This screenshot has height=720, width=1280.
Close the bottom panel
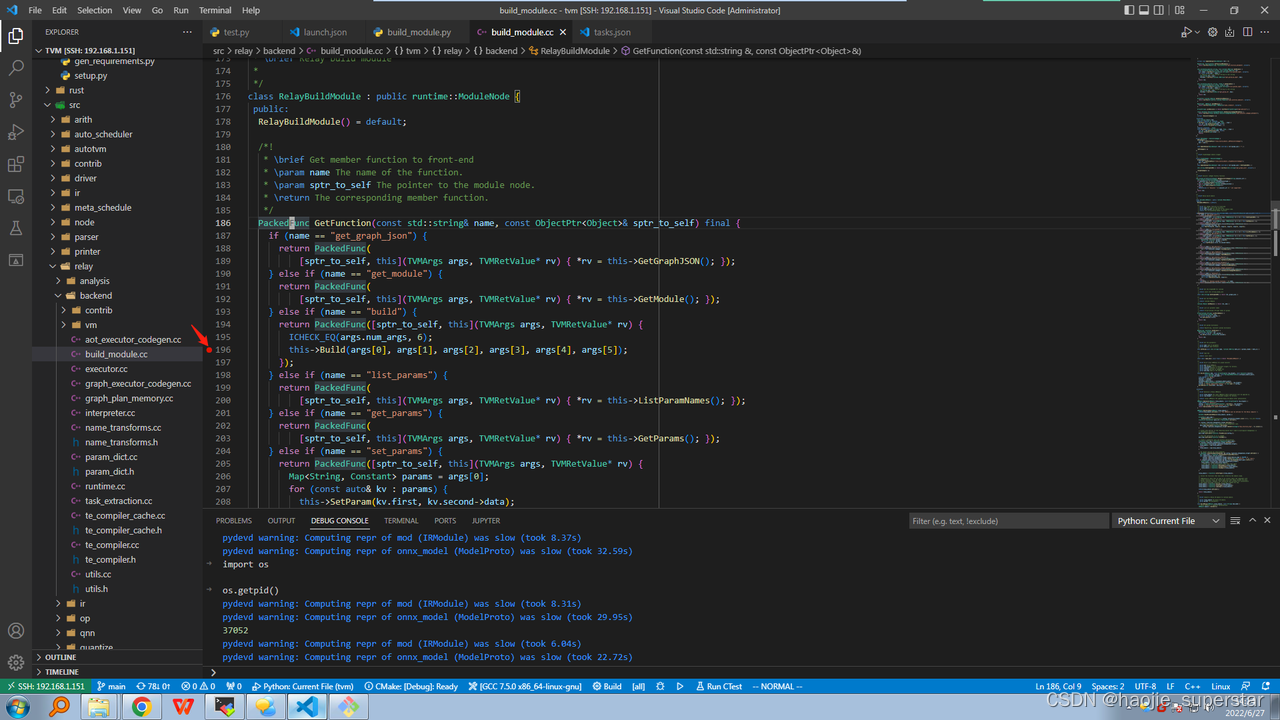(x=1268, y=521)
